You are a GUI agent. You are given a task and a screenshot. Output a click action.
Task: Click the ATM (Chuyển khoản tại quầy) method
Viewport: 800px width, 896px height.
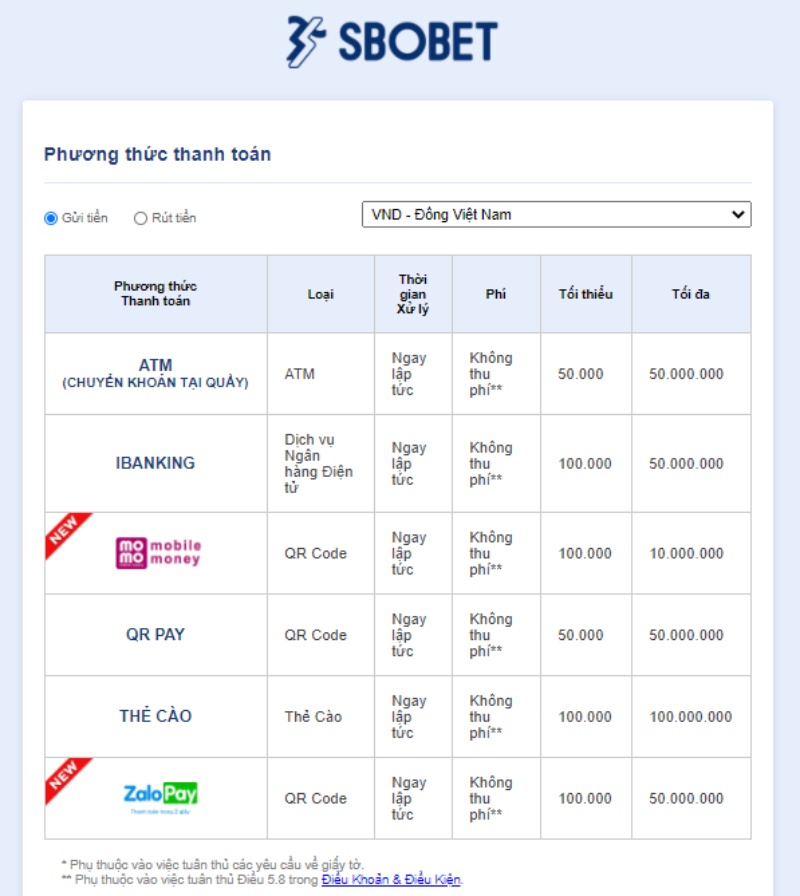tap(155, 373)
